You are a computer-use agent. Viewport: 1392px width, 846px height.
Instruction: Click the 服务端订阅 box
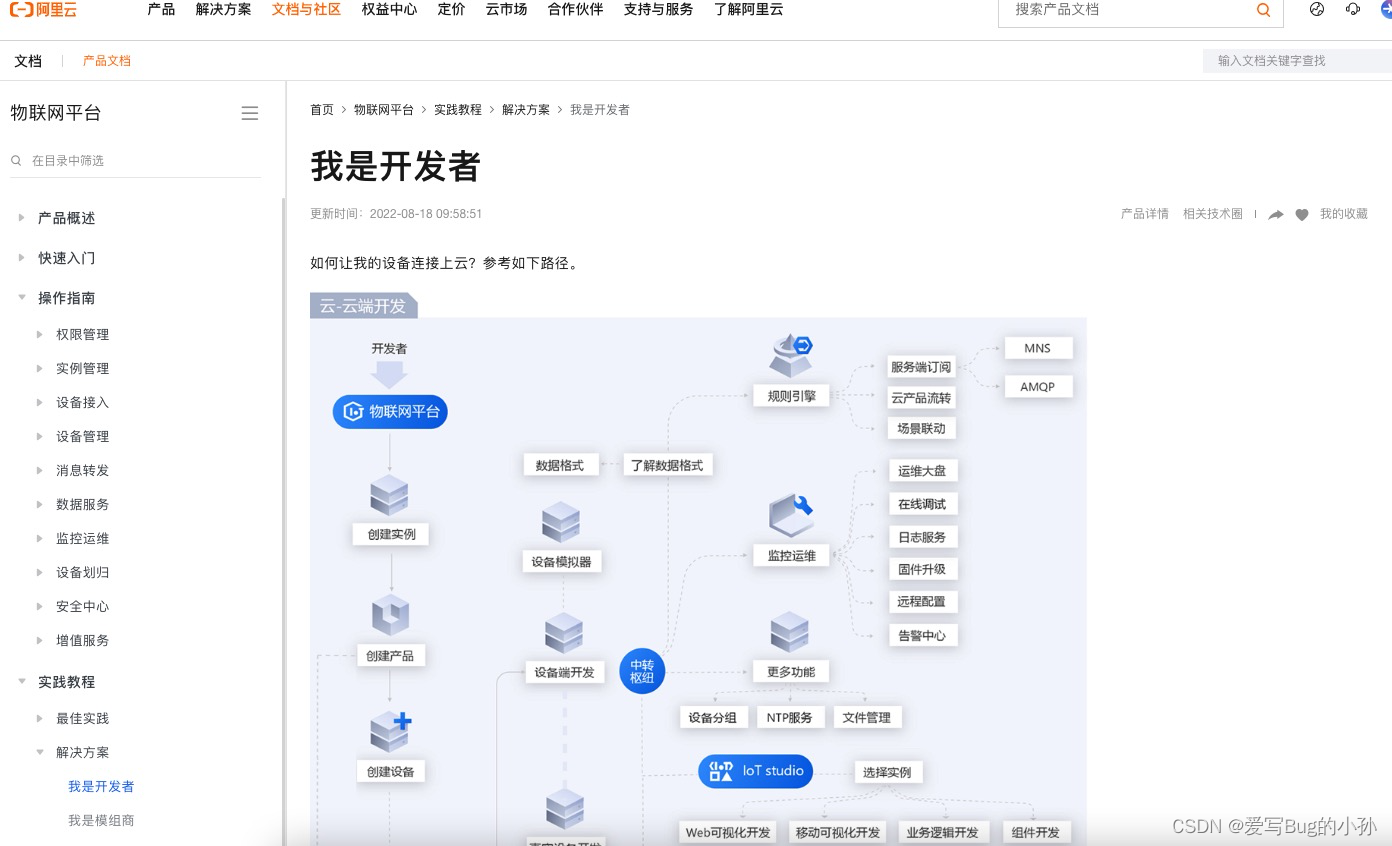[x=921, y=367]
